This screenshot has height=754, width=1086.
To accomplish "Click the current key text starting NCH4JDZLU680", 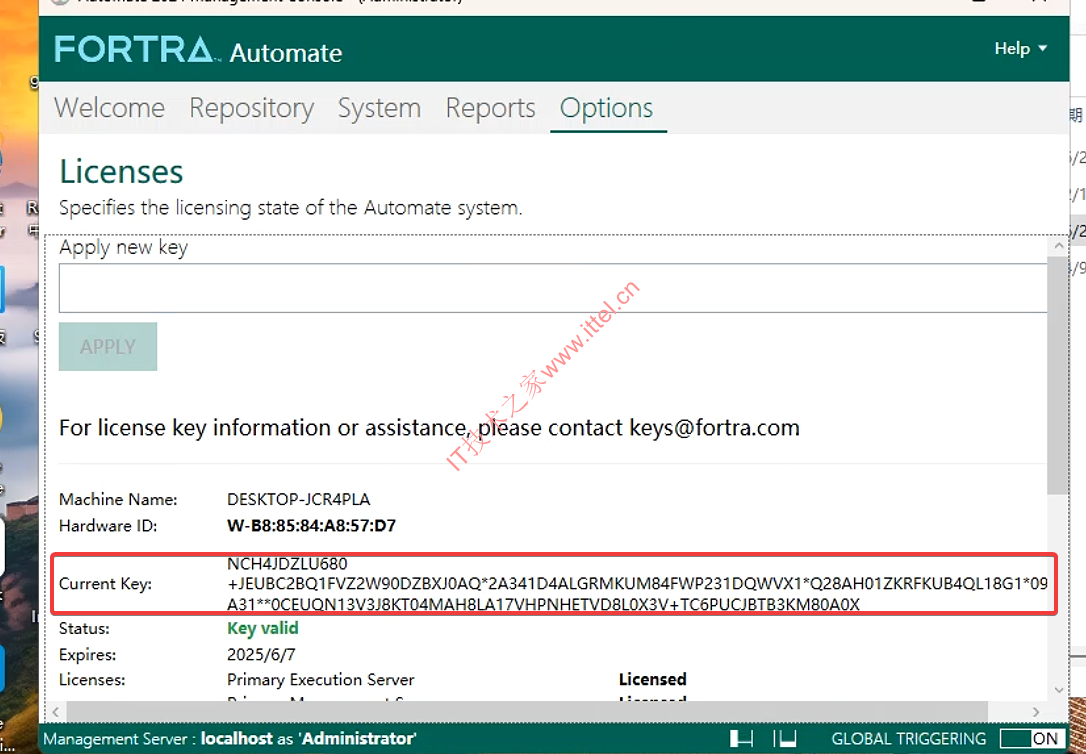I will pyautogui.click(x=637, y=584).
